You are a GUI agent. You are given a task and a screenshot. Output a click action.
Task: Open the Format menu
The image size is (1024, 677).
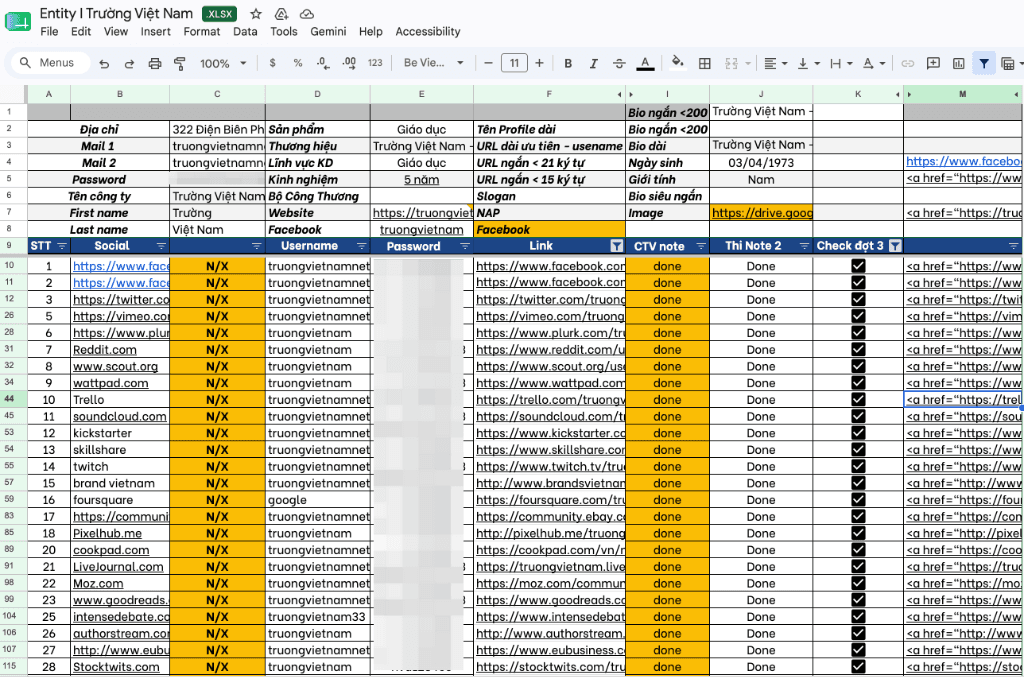(202, 31)
